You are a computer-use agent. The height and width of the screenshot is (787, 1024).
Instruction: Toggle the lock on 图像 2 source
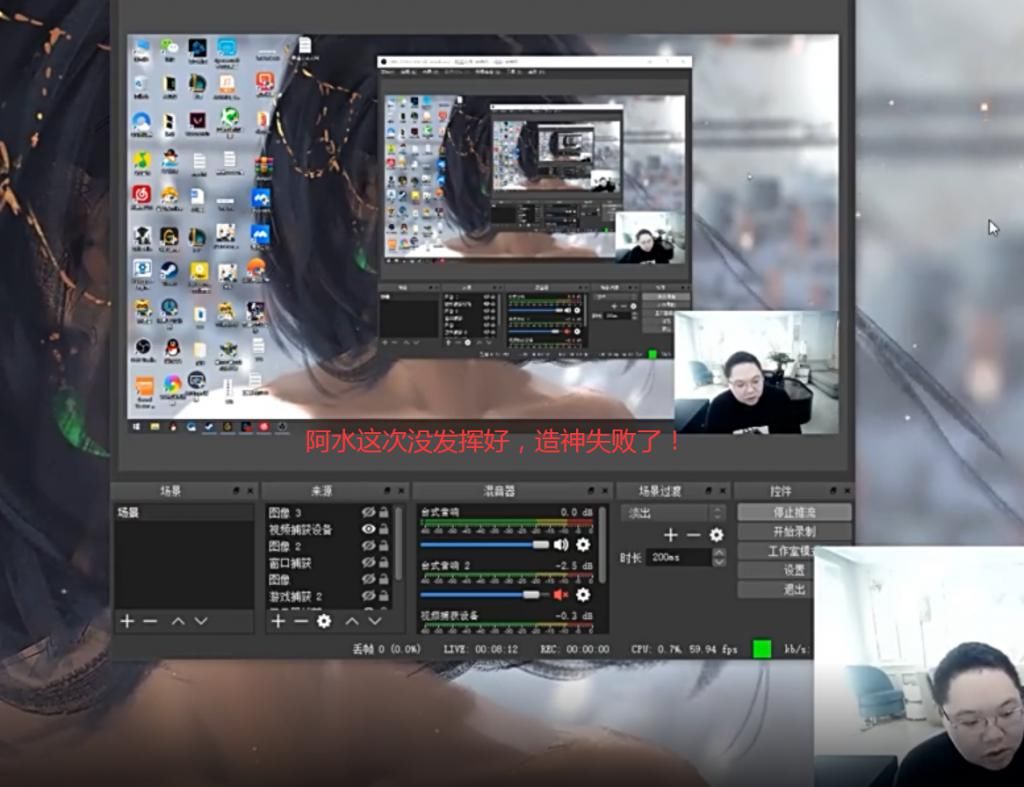384,545
